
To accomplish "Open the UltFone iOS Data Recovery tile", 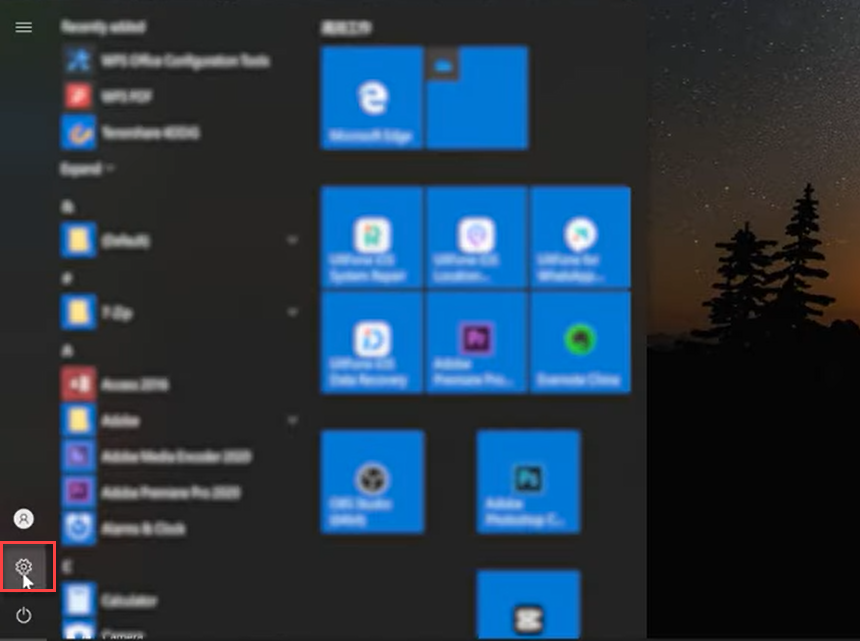I will coord(372,342).
